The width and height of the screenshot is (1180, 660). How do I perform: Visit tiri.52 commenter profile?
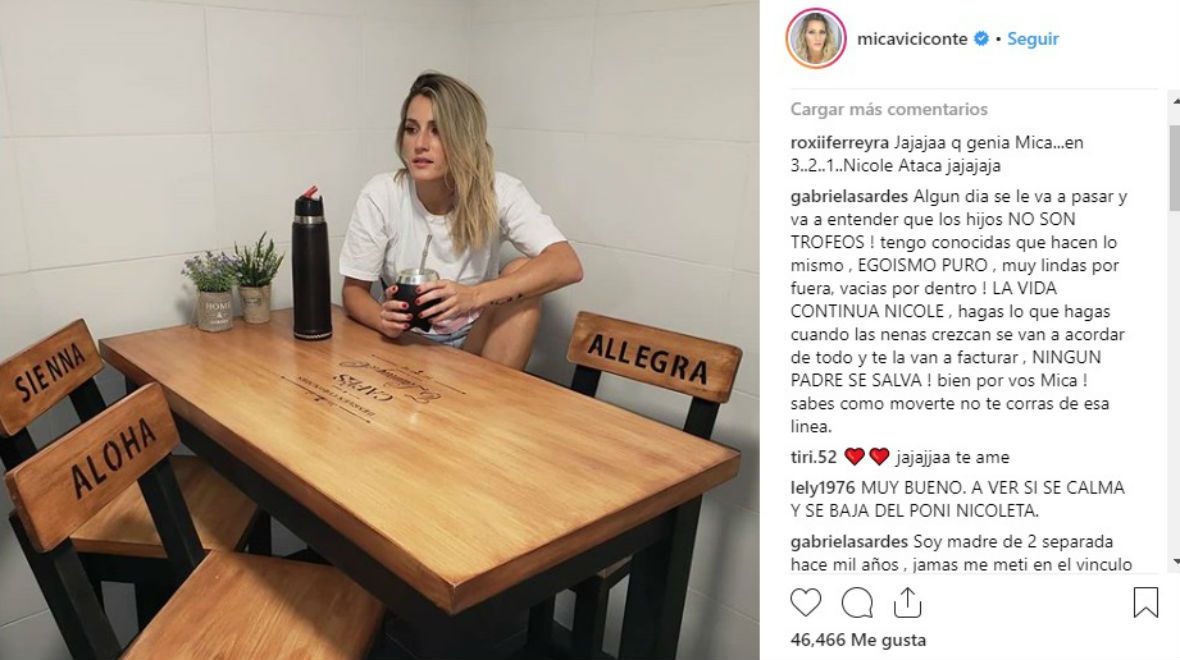(x=814, y=457)
